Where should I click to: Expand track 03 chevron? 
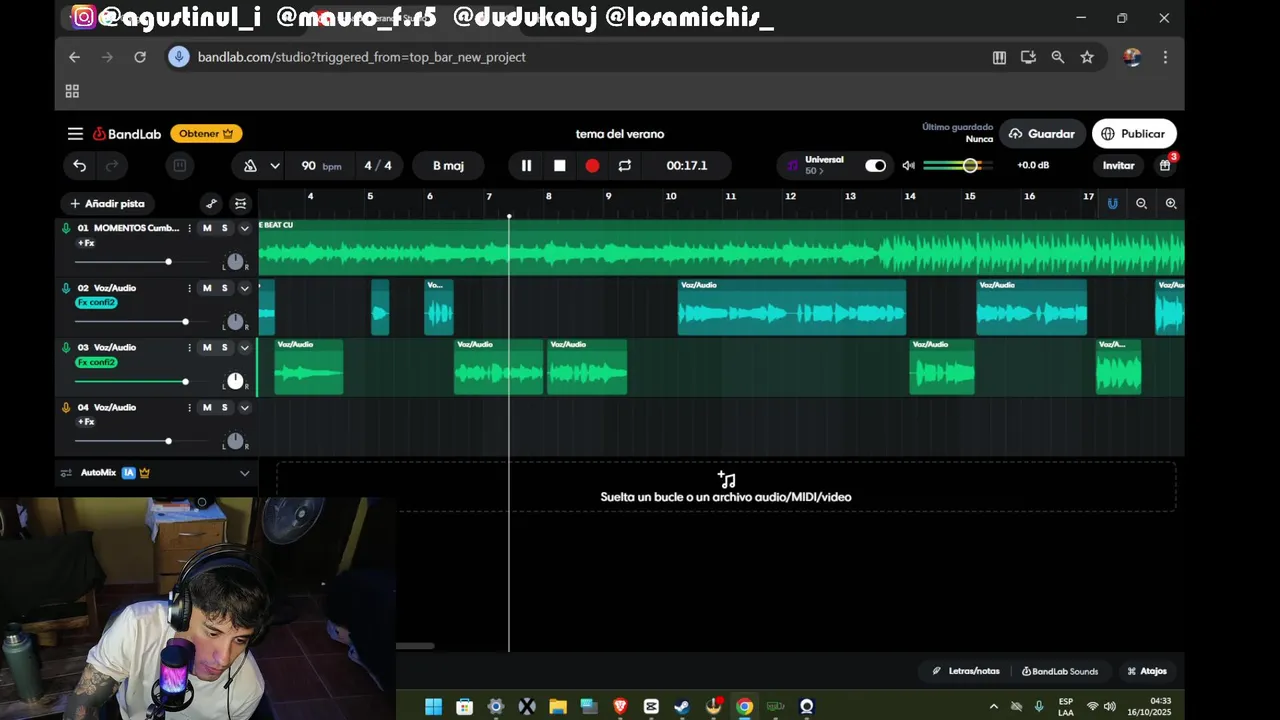coord(244,348)
